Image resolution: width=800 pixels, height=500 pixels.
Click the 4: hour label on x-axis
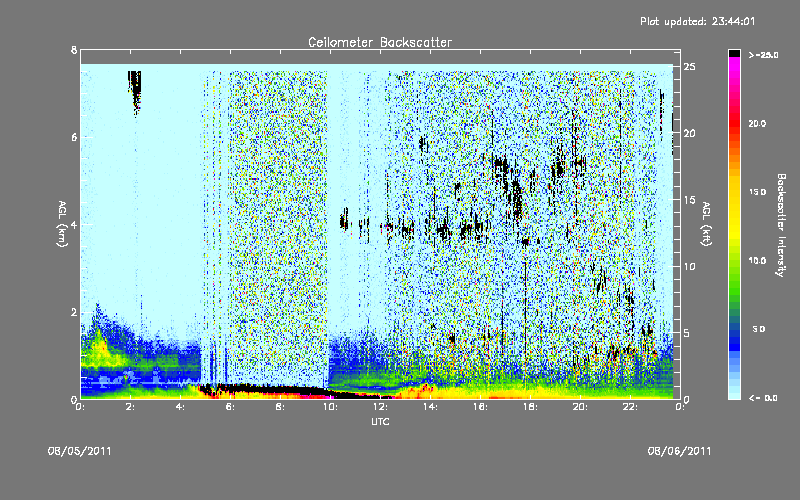[181, 407]
